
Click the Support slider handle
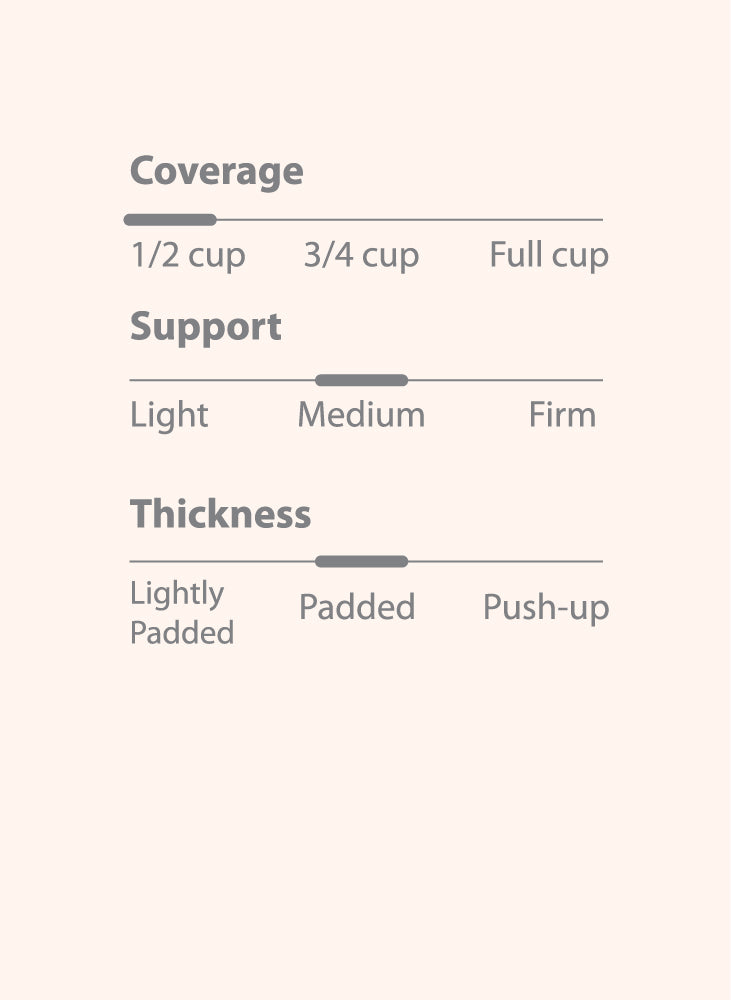[x=361, y=380]
